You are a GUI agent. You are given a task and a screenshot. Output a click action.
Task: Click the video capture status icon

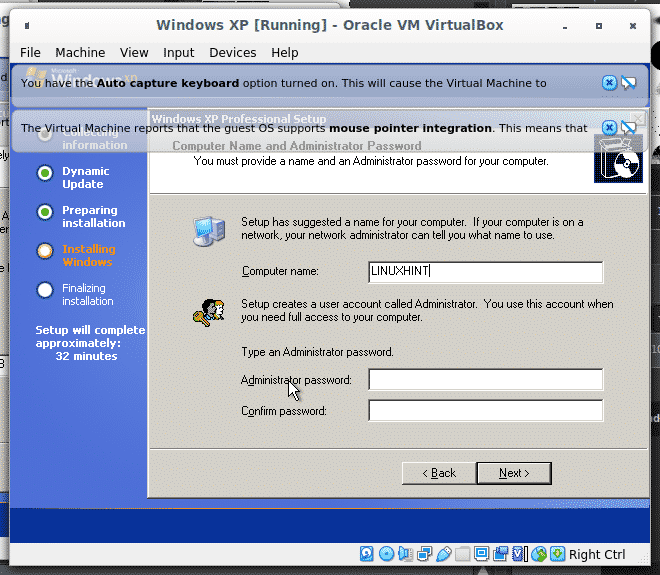click(x=500, y=554)
